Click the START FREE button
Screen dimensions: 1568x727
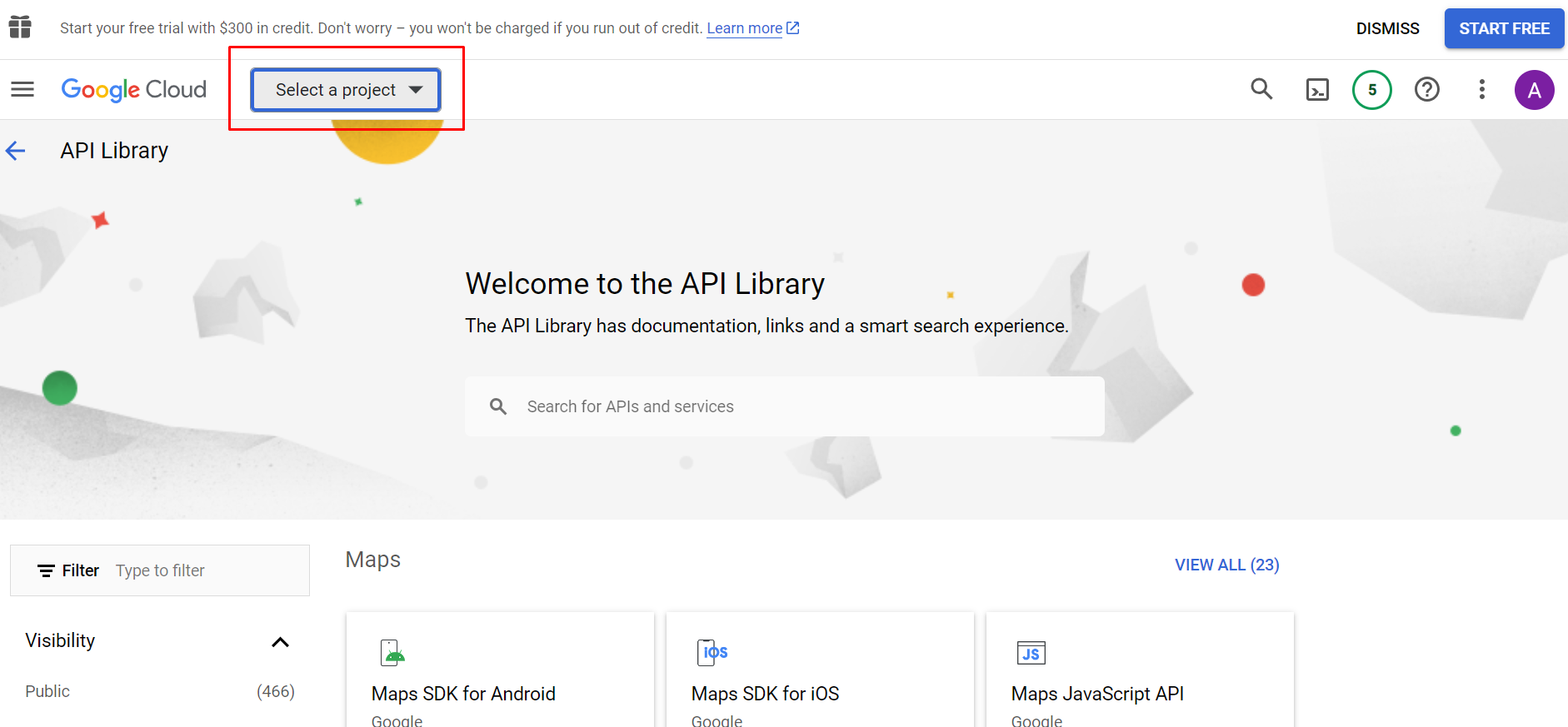pos(1504,28)
